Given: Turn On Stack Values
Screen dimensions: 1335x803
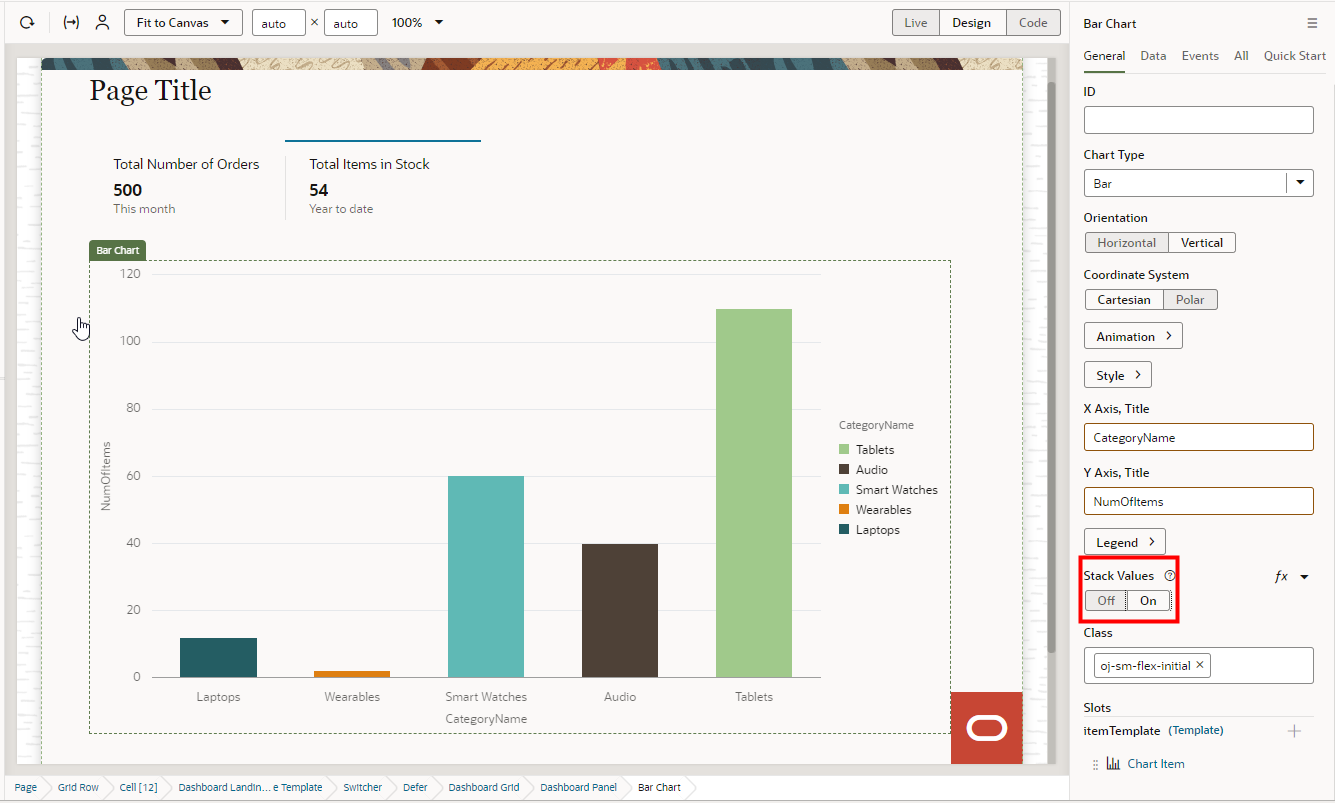Looking at the screenshot, I should click(x=1148, y=600).
